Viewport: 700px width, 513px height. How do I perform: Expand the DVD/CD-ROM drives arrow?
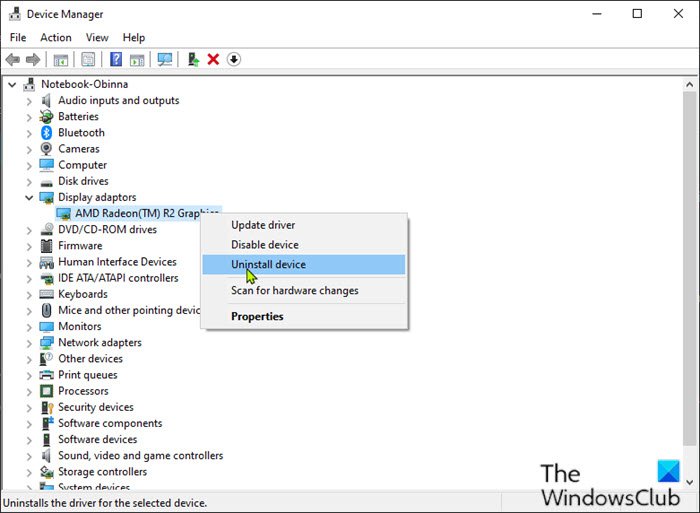tap(29, 230)
